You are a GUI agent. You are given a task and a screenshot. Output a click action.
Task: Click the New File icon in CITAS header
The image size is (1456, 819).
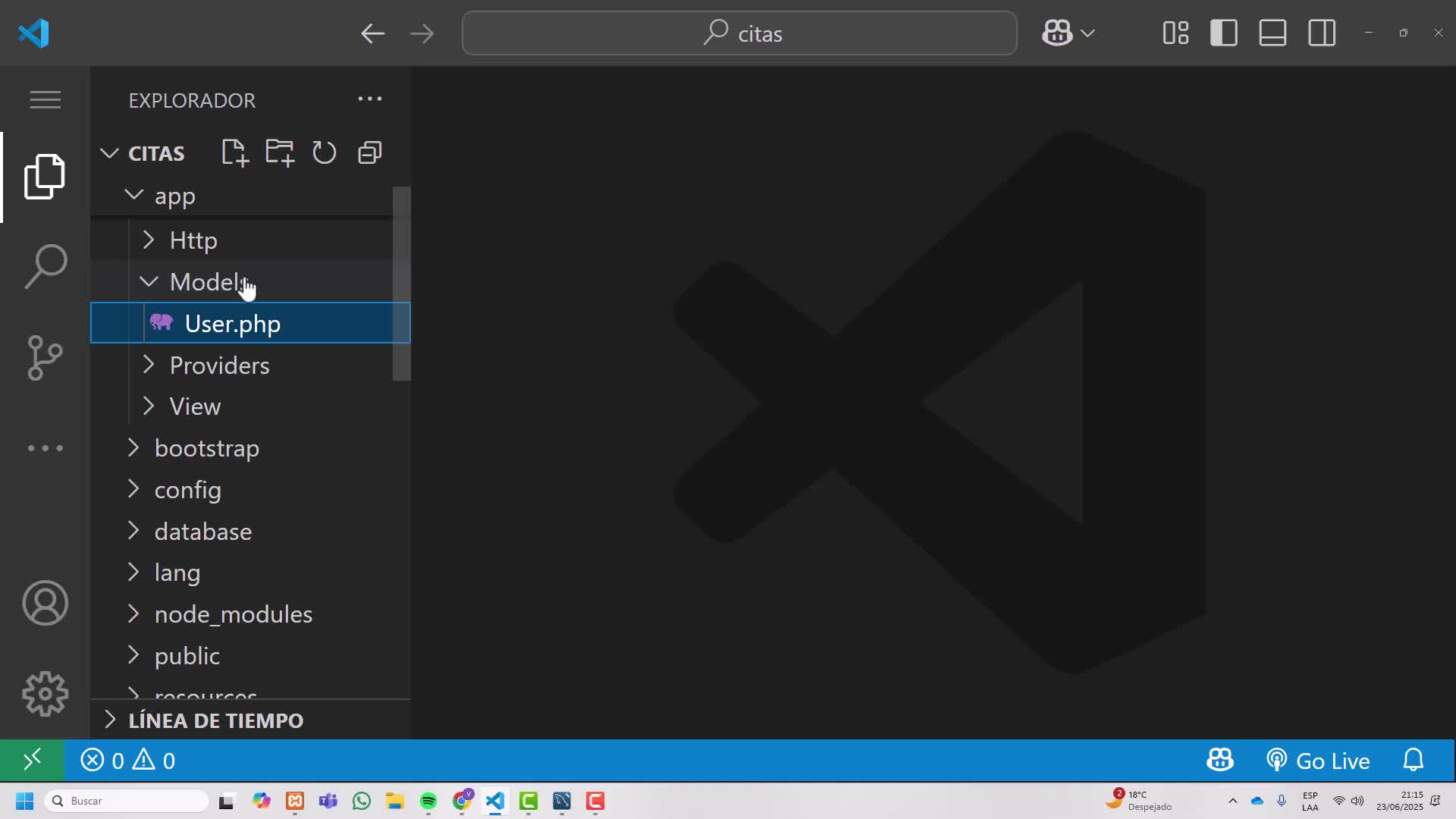pyautogui.click(x=235, y=152)
